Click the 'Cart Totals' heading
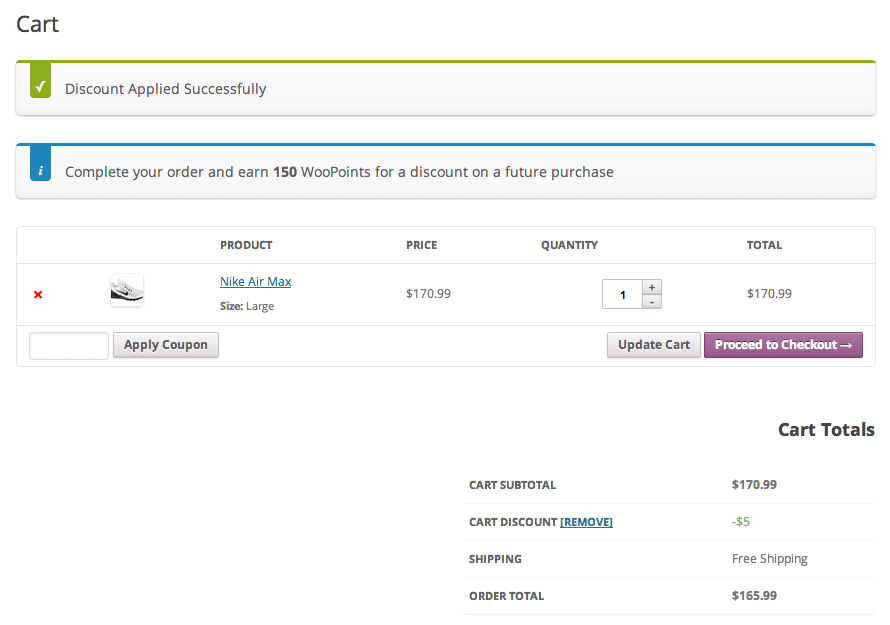The height and width of the screenshot is (625, 890). [x=826, y=430]
